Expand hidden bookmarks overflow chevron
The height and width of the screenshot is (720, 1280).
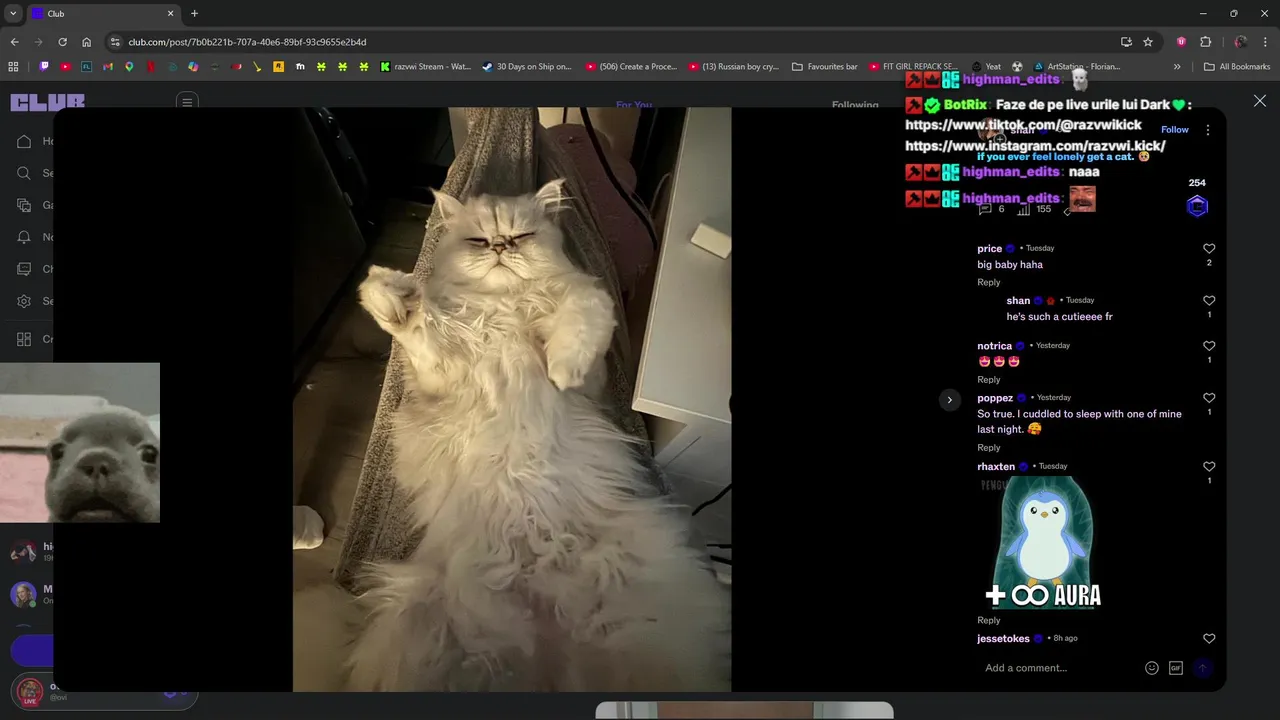1177,67
